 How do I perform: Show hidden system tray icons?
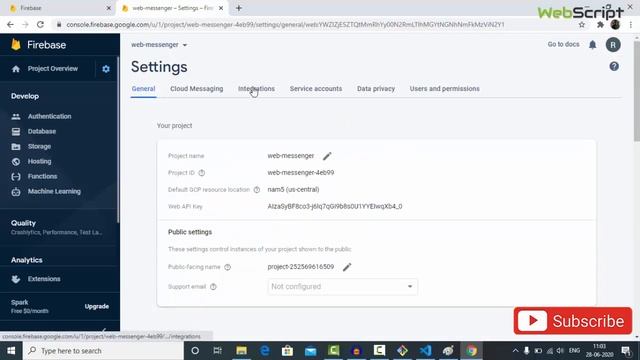tap(515, 351)
